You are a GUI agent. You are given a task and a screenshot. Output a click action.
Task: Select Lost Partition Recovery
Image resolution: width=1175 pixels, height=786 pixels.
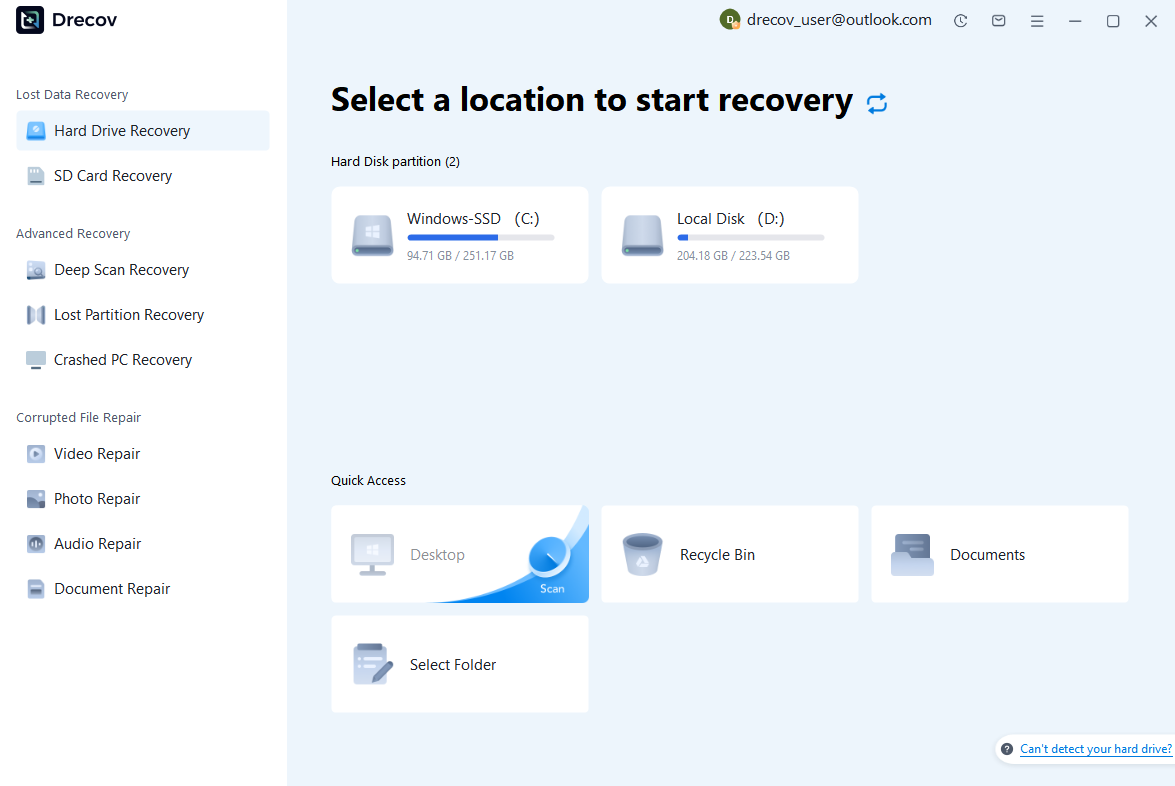[128, 314]
